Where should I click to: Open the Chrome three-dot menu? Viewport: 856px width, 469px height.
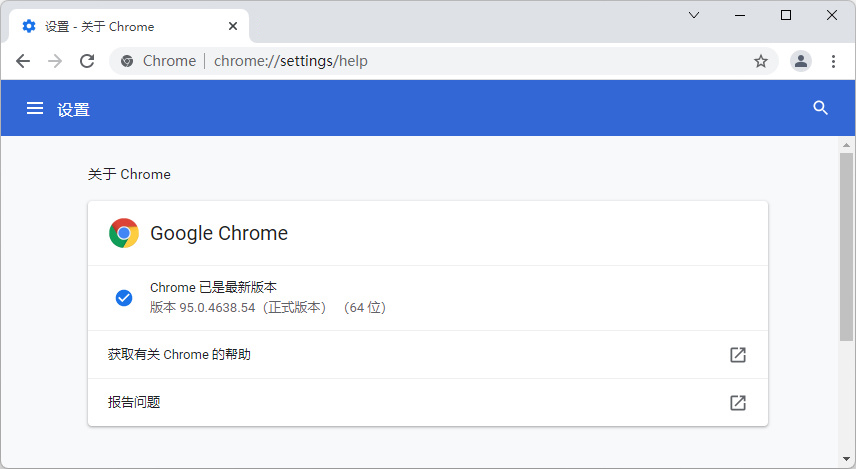(x=833, y=61)
